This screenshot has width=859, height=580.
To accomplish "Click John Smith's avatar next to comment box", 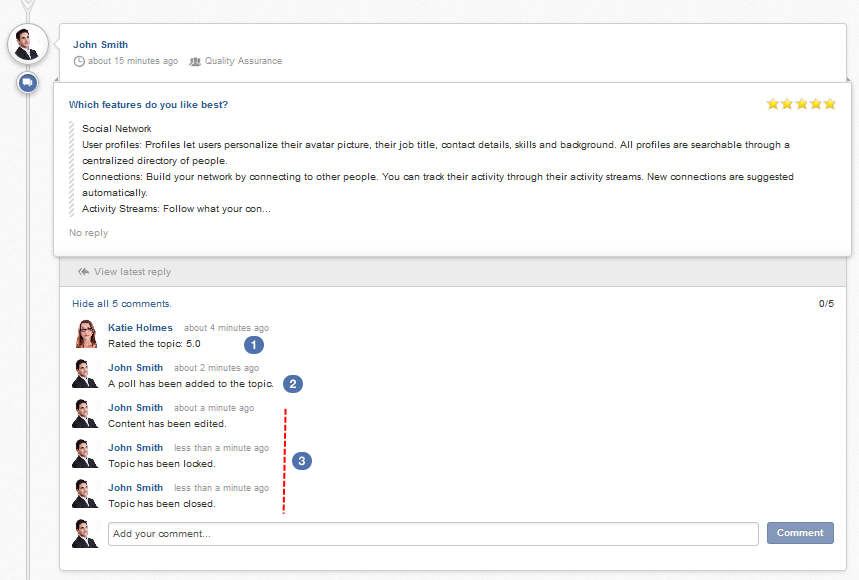I will point(85,533).
